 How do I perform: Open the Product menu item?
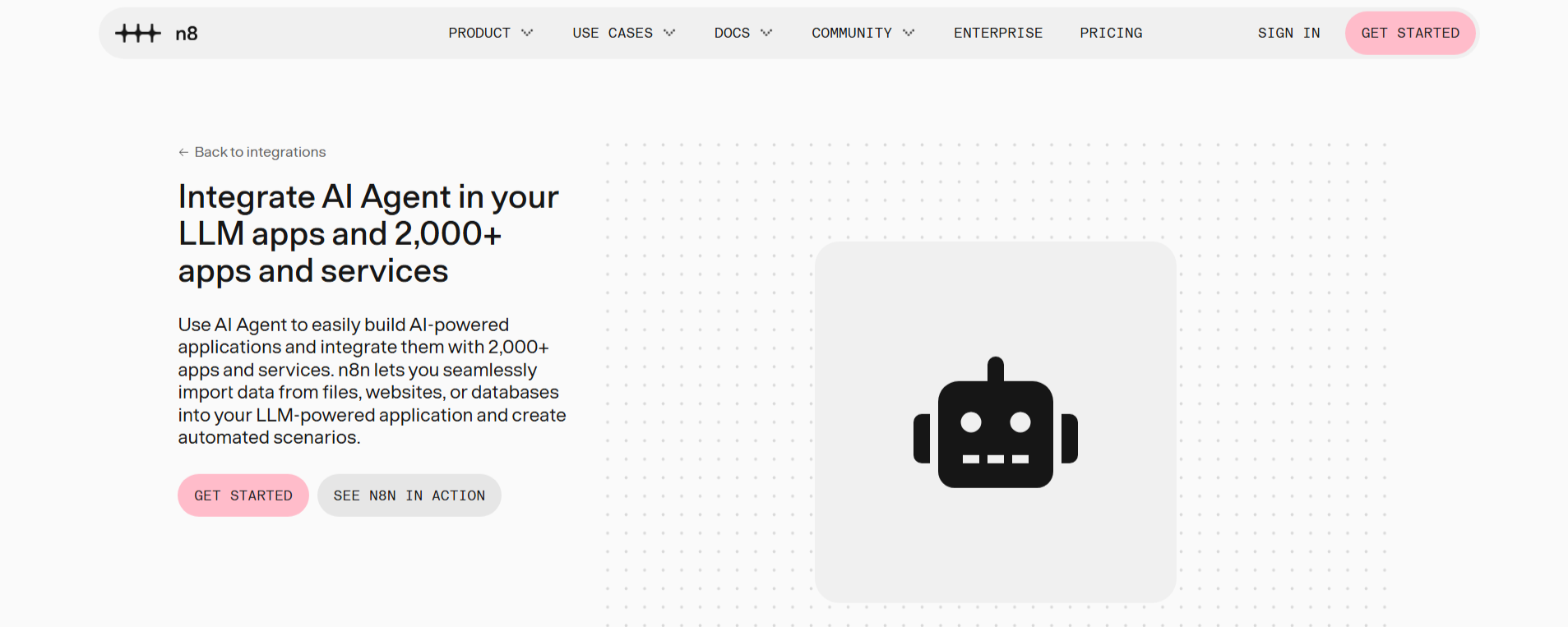(479, 33)
